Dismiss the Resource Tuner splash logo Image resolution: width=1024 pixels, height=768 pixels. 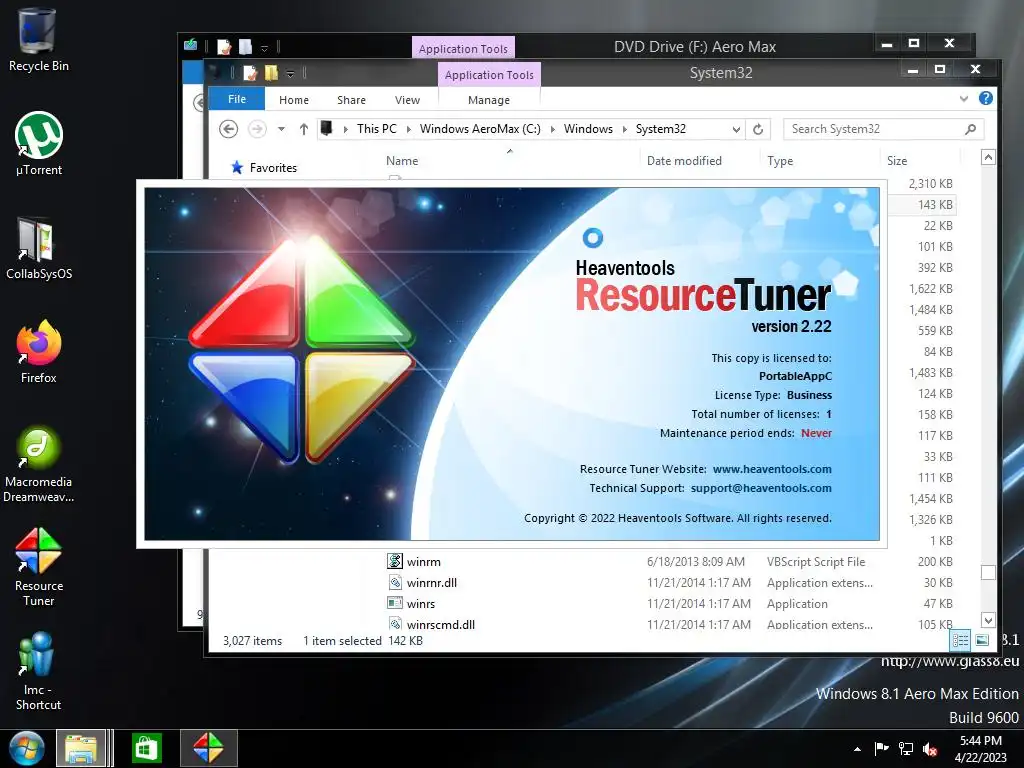[302, 351]
